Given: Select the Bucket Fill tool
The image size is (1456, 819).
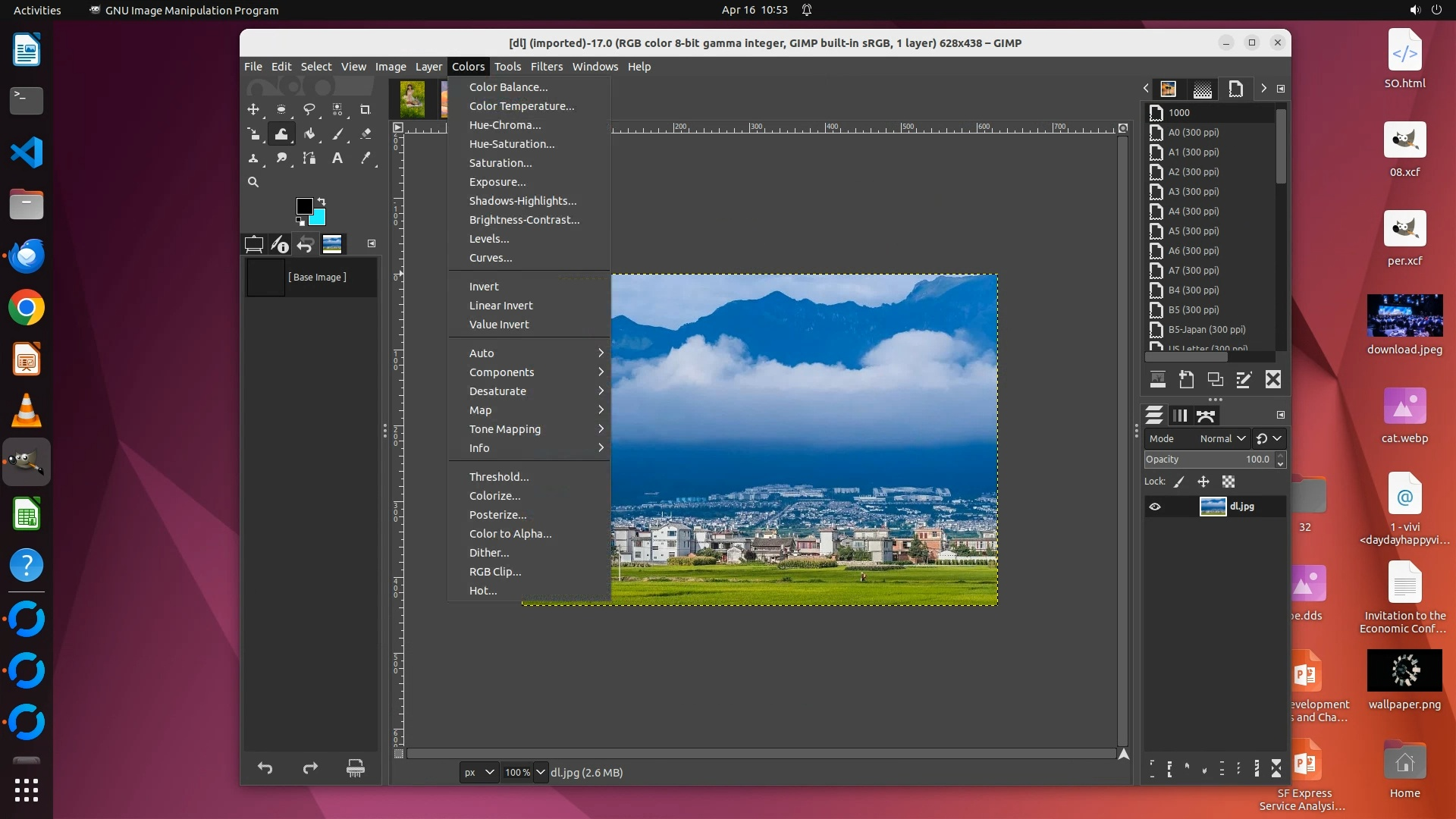Looking at the screenshot, I should 309,134.
